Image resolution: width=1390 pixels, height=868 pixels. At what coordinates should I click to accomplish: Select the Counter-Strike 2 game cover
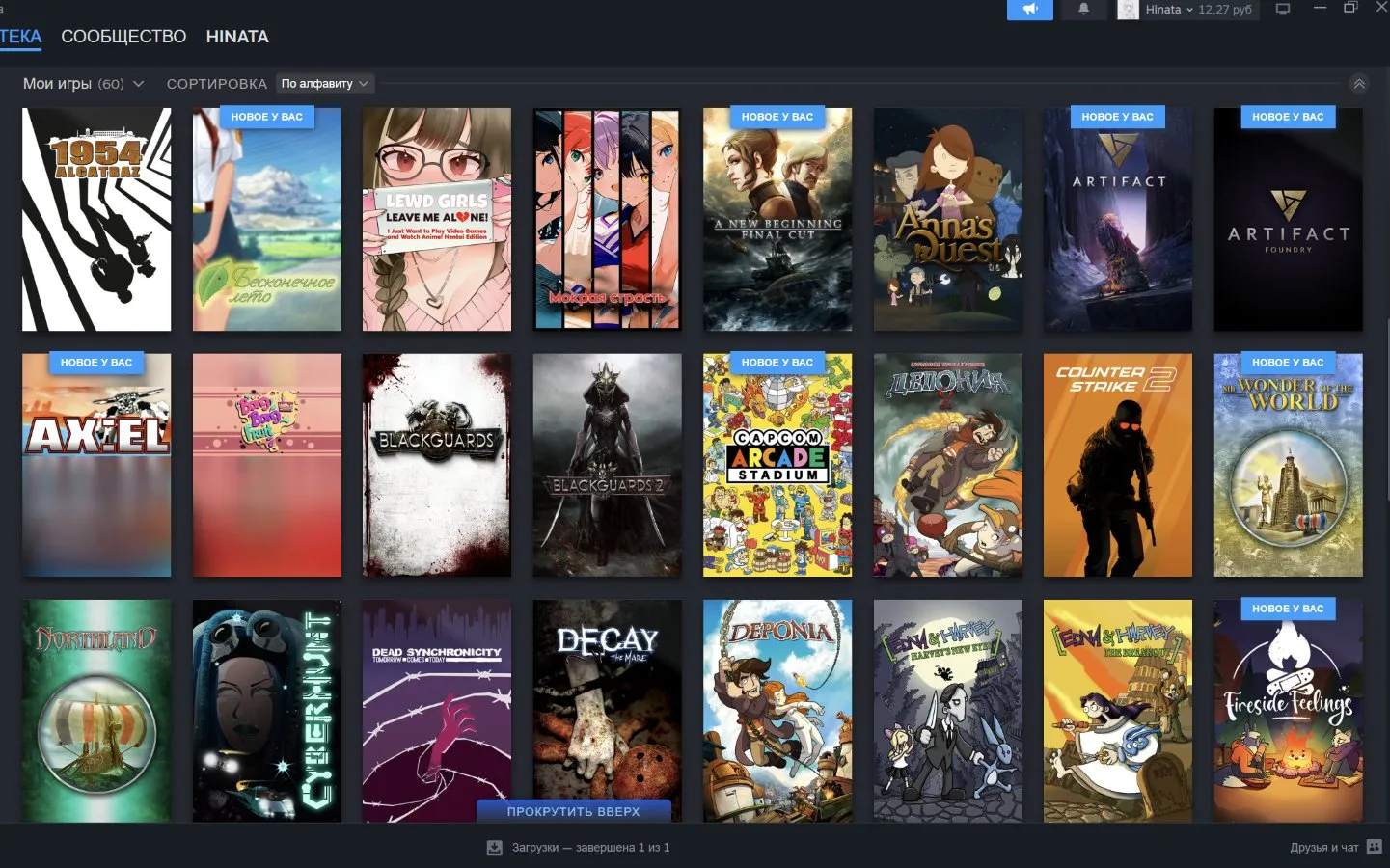click(1118, 466)
